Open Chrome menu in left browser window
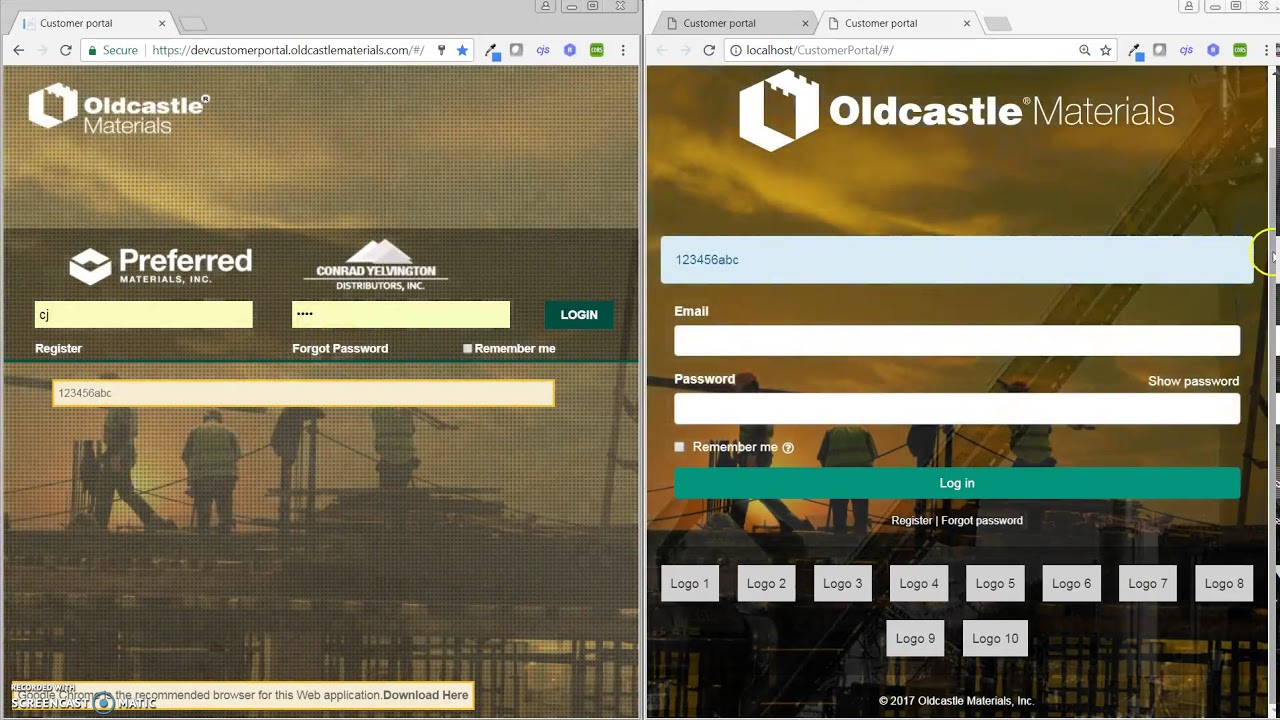 tap(623, 50)
